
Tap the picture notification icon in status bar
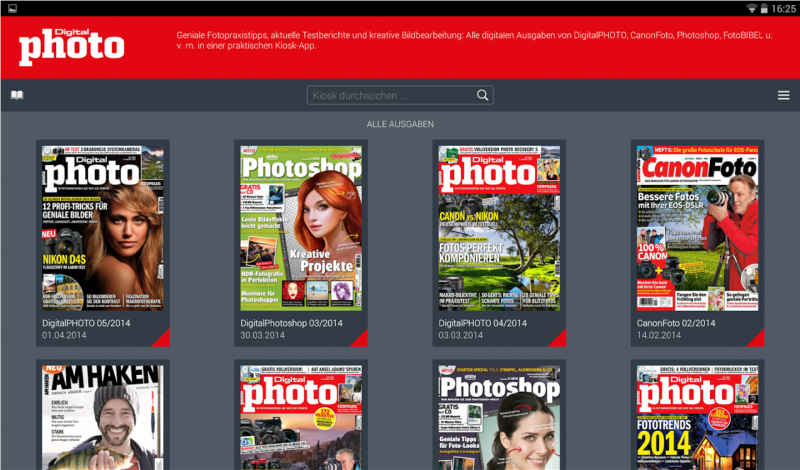[x=9, y=8]
